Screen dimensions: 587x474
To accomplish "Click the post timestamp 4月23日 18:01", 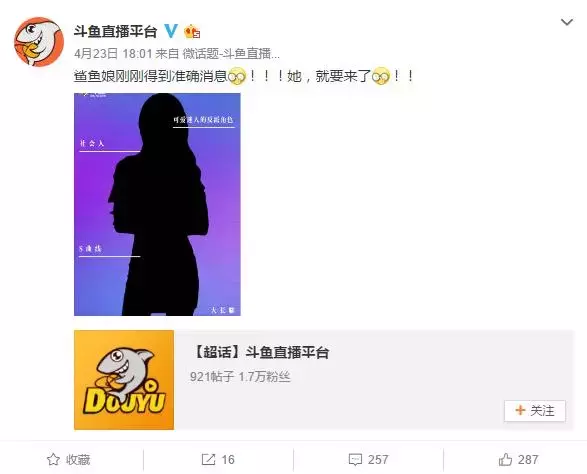I will click(x=113, y=54).
